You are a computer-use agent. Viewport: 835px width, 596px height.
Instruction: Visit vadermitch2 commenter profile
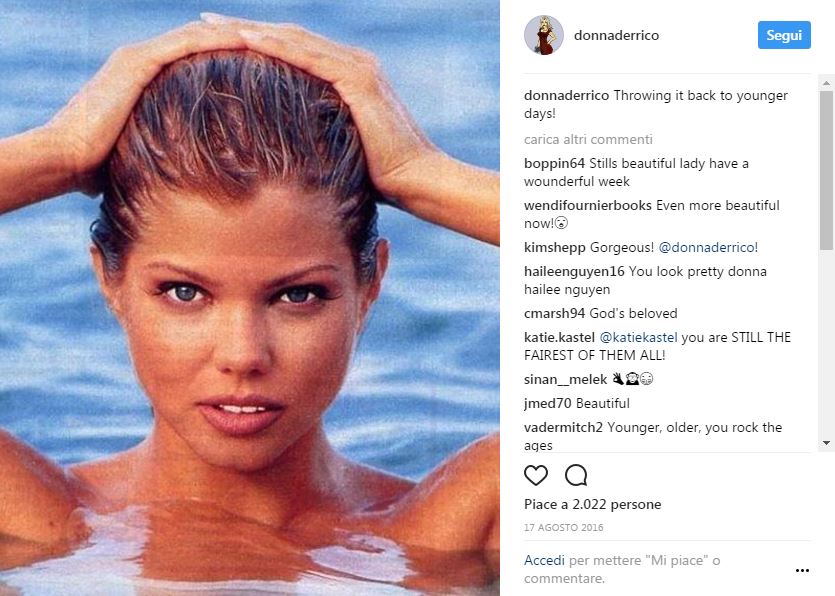563,427
